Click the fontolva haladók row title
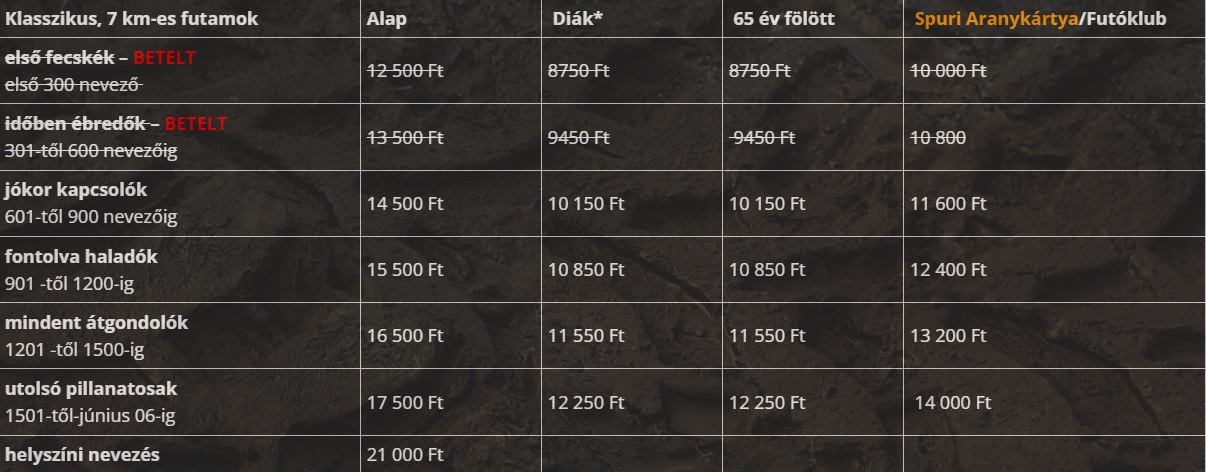Screen dimensions: 1206x472 81,257
